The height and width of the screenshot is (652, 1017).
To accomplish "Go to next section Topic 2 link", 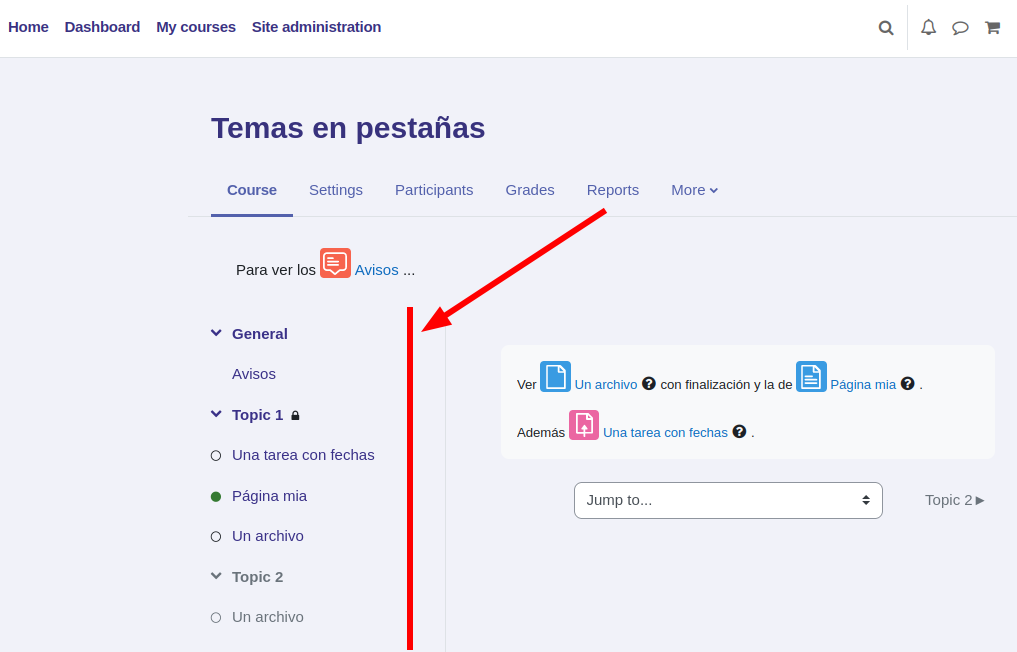I will 955,500.
